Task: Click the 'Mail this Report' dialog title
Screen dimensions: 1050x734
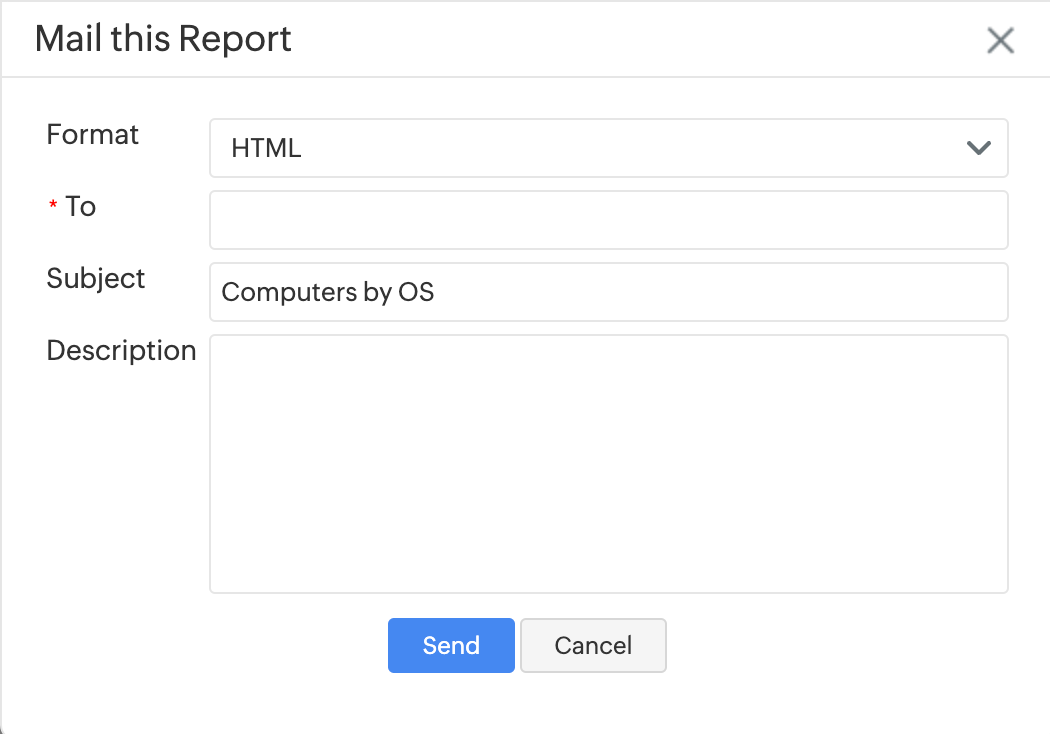Action: pos(163,40)
